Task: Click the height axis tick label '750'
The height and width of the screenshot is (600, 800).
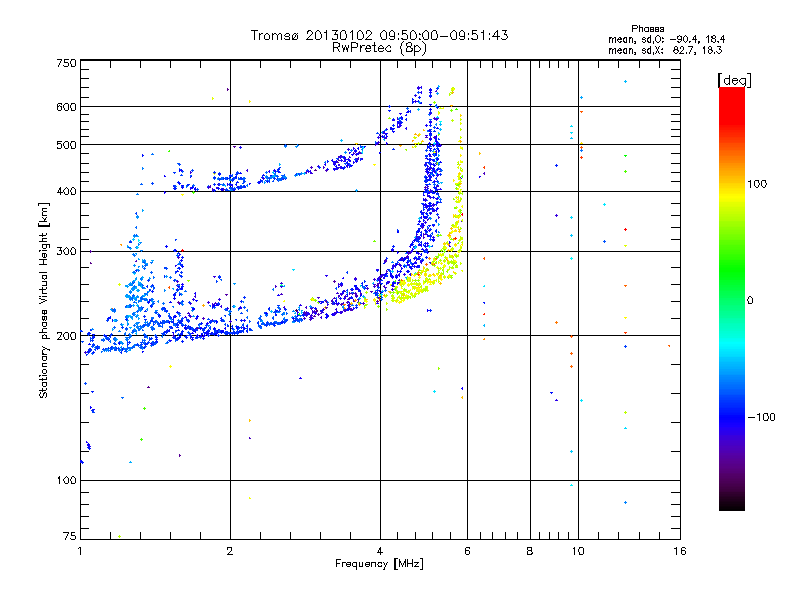Action: coord(66,63)
